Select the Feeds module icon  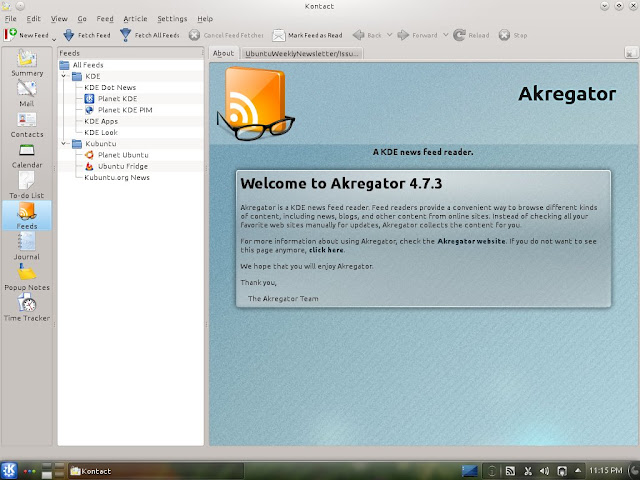(x=27, y=216)
